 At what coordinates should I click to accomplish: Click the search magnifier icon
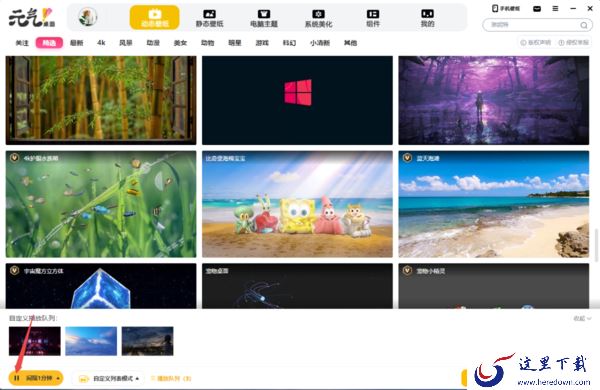[x=584, y=25]
